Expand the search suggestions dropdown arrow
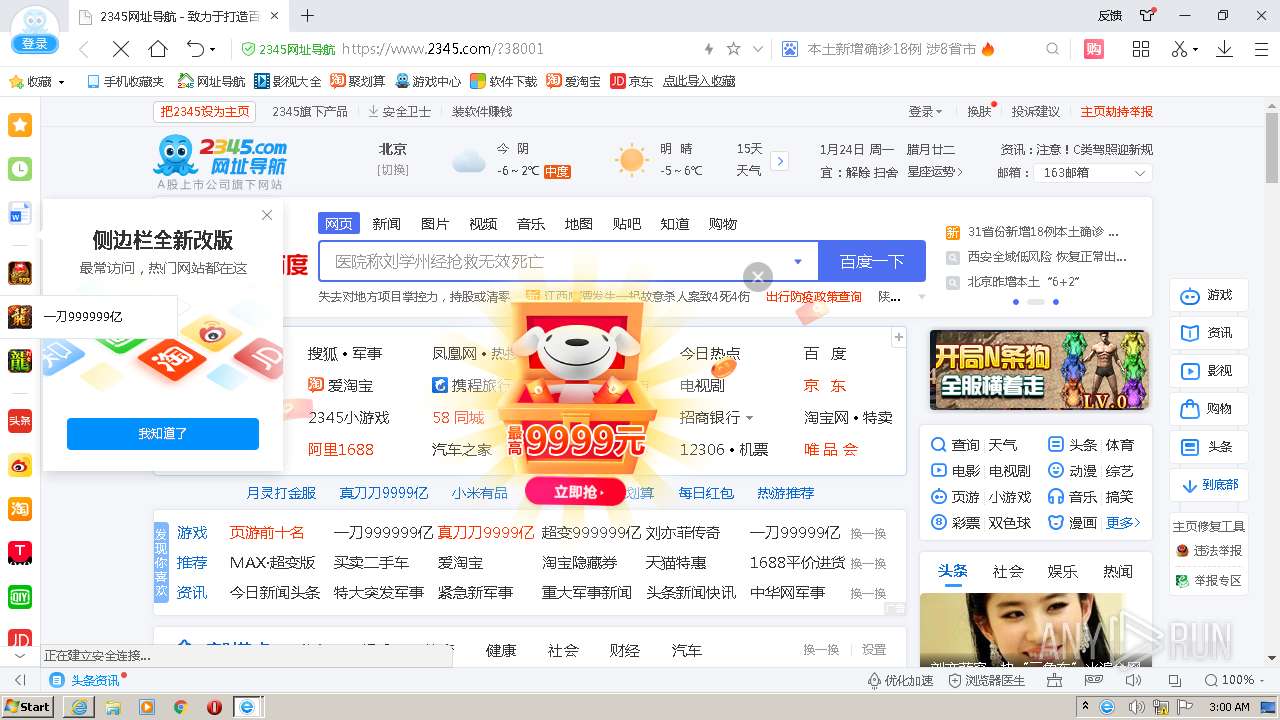This screenshot has width=1280, height=720. (x=798, y=262)
